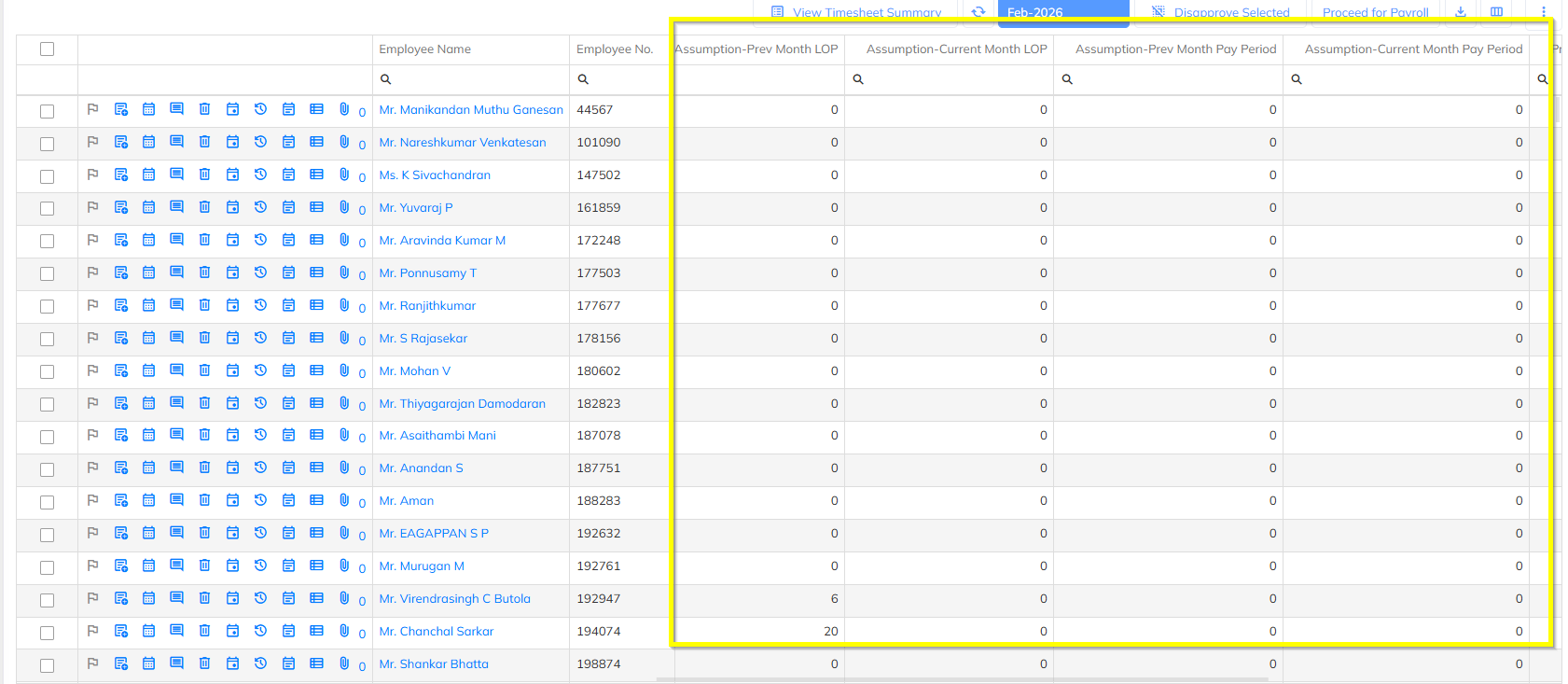The image size is (1568, 684).
Task: Click the schedule notes icon for Mr. S Rajasekar
Action: [x=288, y=338]
